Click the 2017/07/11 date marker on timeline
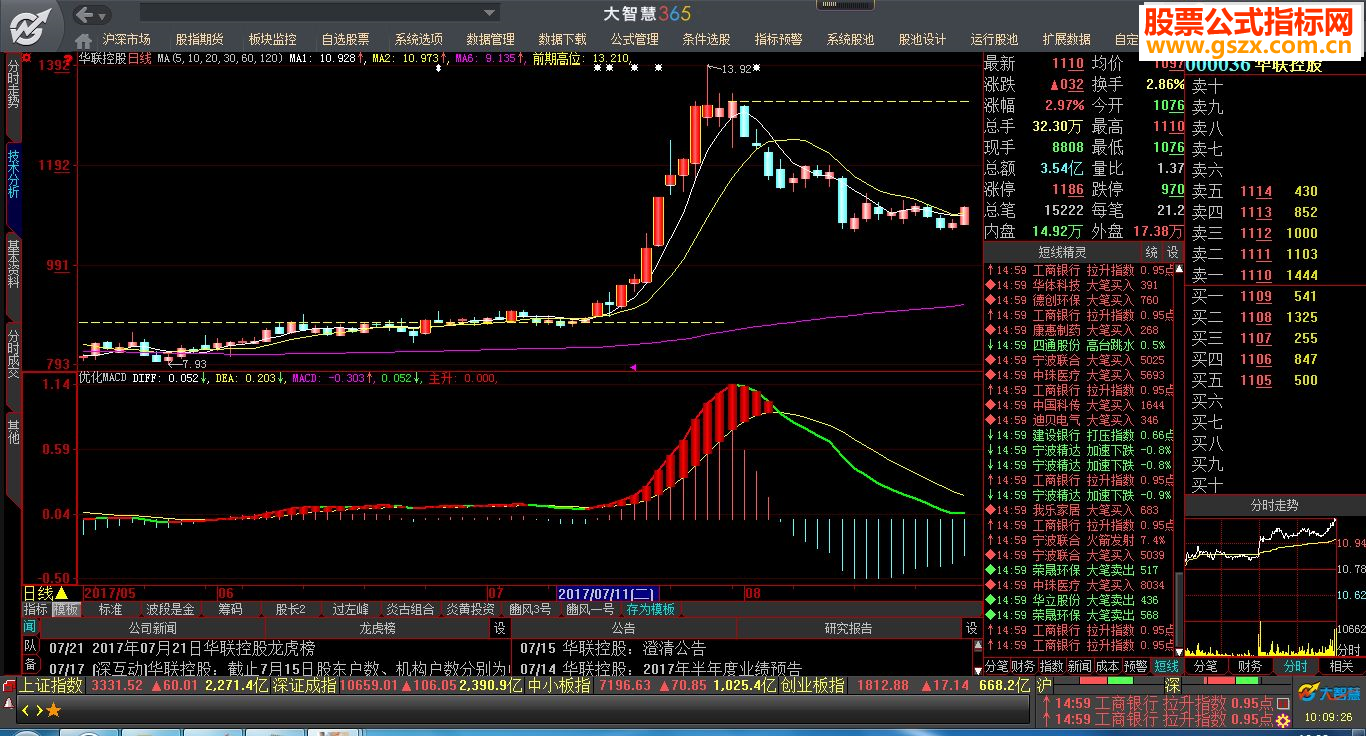1366x736 pixels. click(607, 593)
